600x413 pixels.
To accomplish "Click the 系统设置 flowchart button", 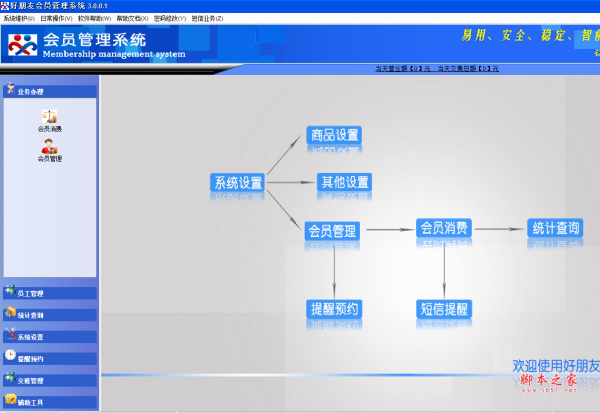I will click(238, 183).
